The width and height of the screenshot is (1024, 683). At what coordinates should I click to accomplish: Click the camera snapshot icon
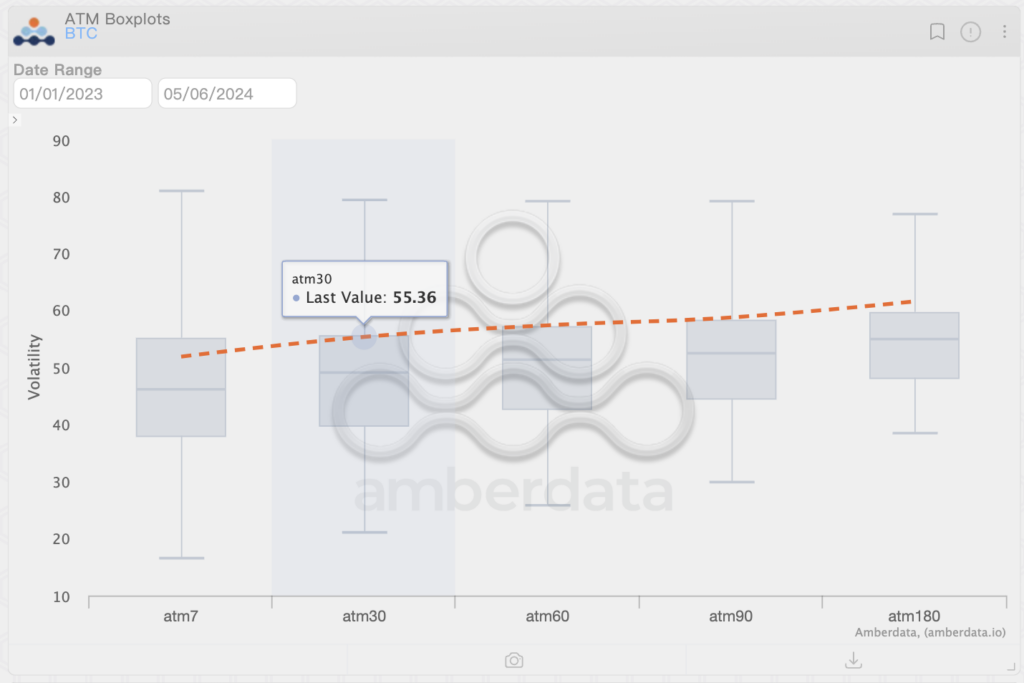pyautogui.click(x=514, y=660)
